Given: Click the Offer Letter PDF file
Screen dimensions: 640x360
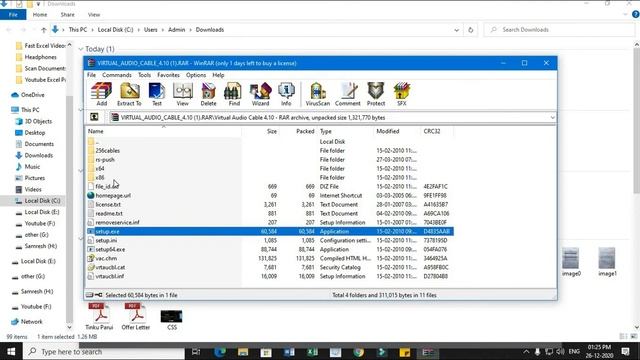Looking at the screenshot, I should pos(136,316).
